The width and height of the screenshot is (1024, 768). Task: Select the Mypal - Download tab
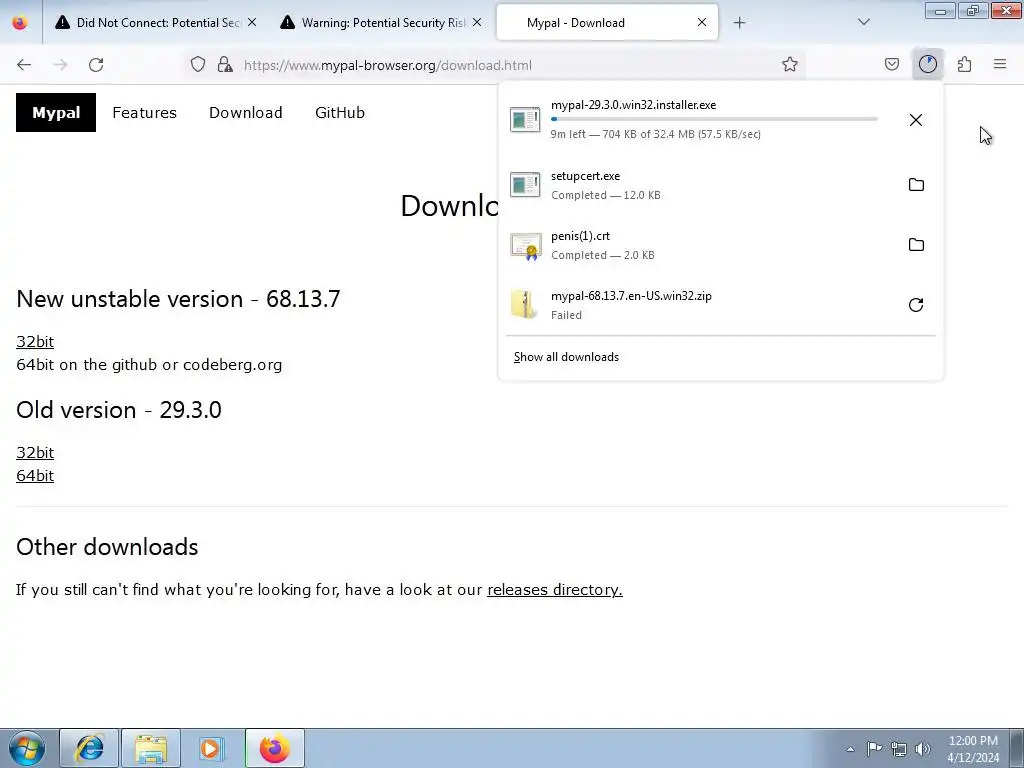(x=607, y=22)
